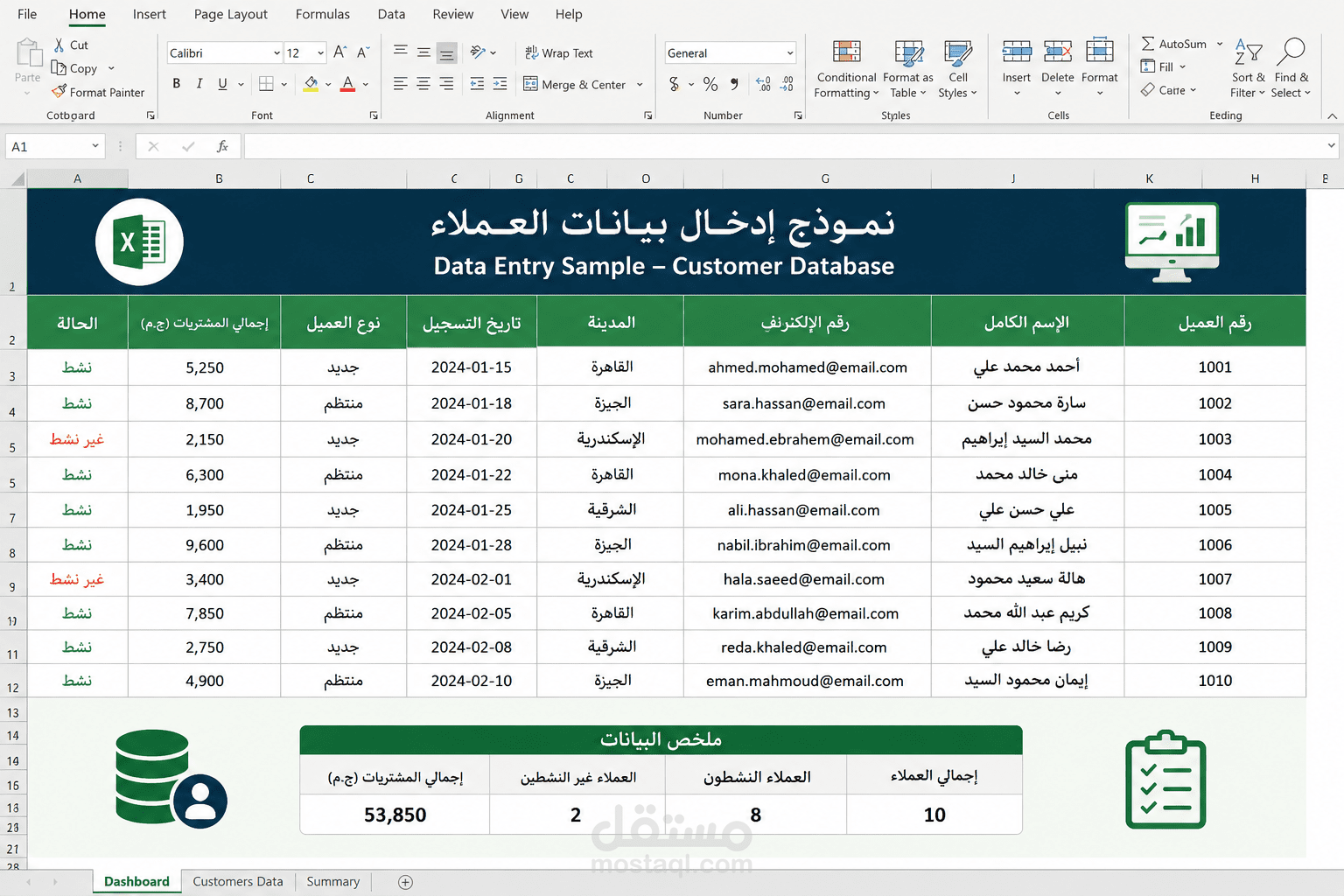The image size is (1344, 896).
Task: Align text to top
Action: 401,52
